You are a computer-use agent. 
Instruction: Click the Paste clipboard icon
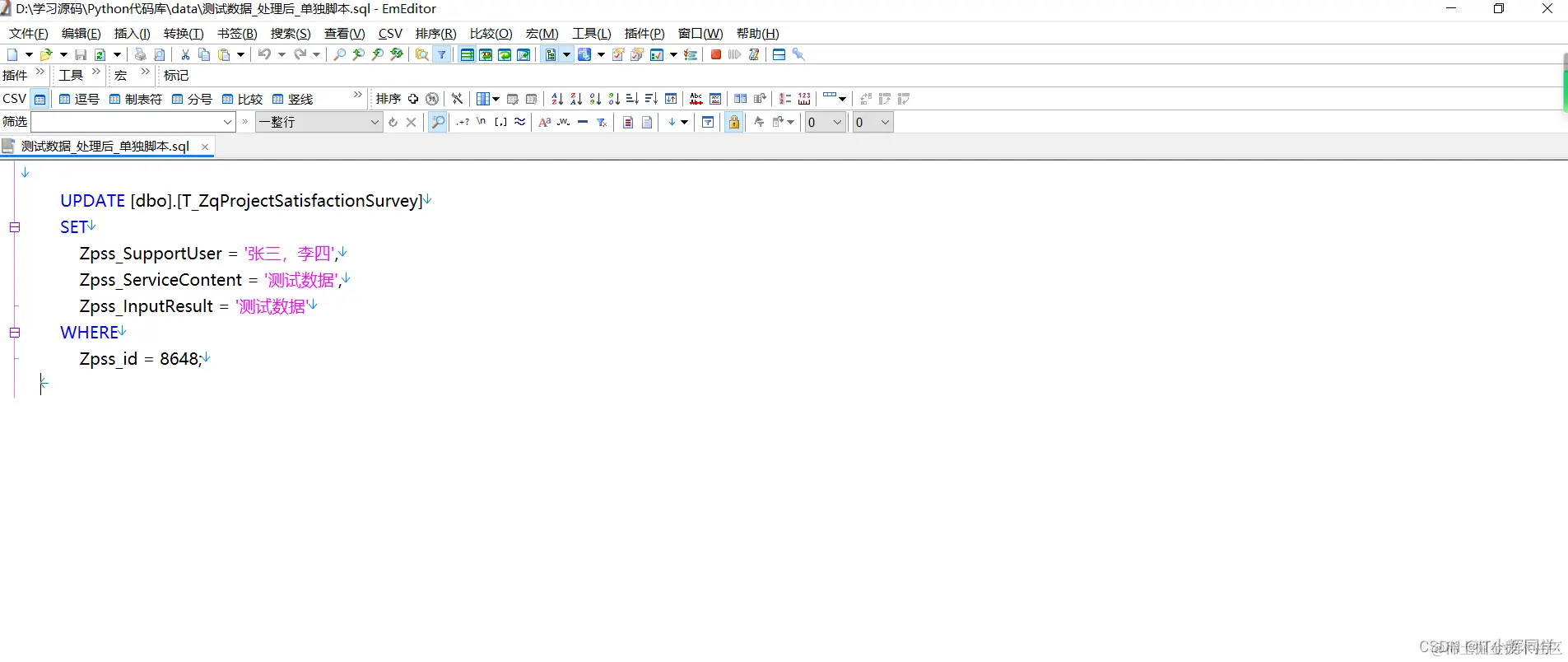[224, 54]
